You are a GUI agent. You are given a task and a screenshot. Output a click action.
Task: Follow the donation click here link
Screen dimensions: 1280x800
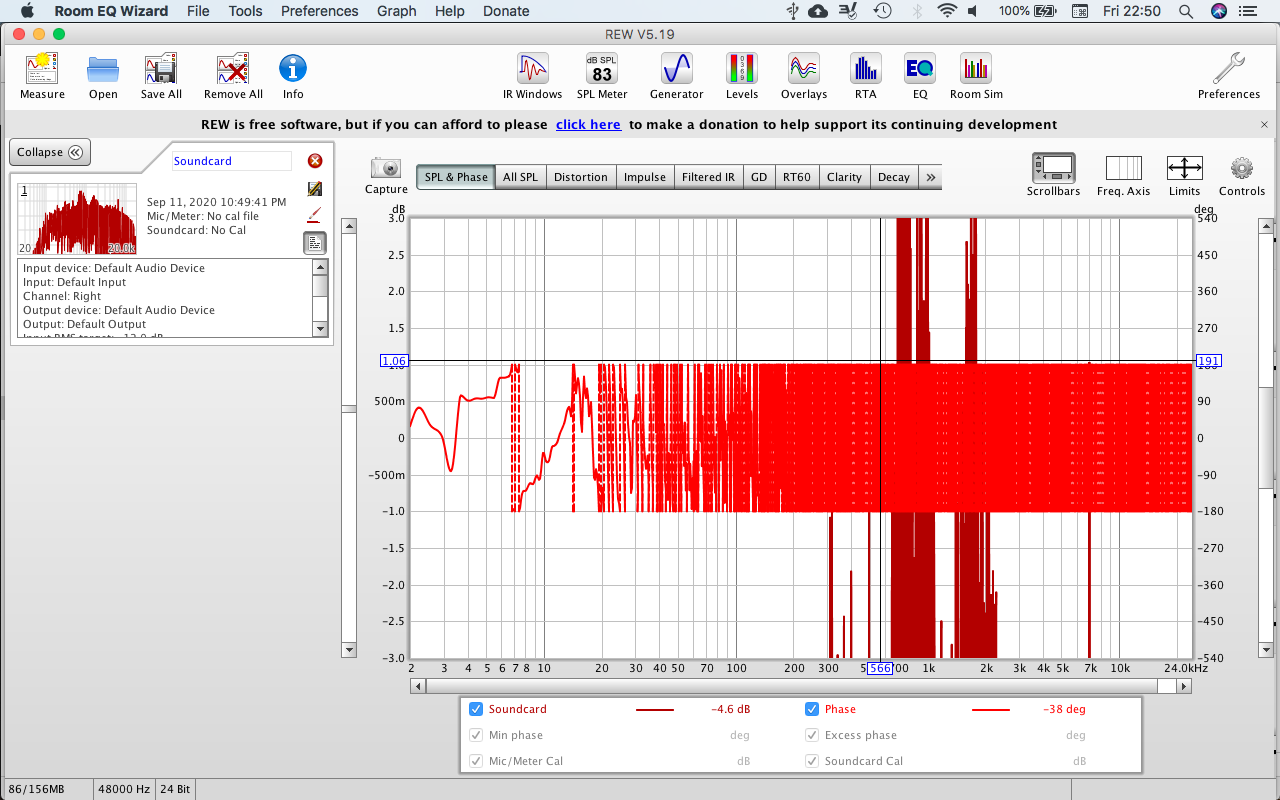pyautogui.click(x=588, y=125)
